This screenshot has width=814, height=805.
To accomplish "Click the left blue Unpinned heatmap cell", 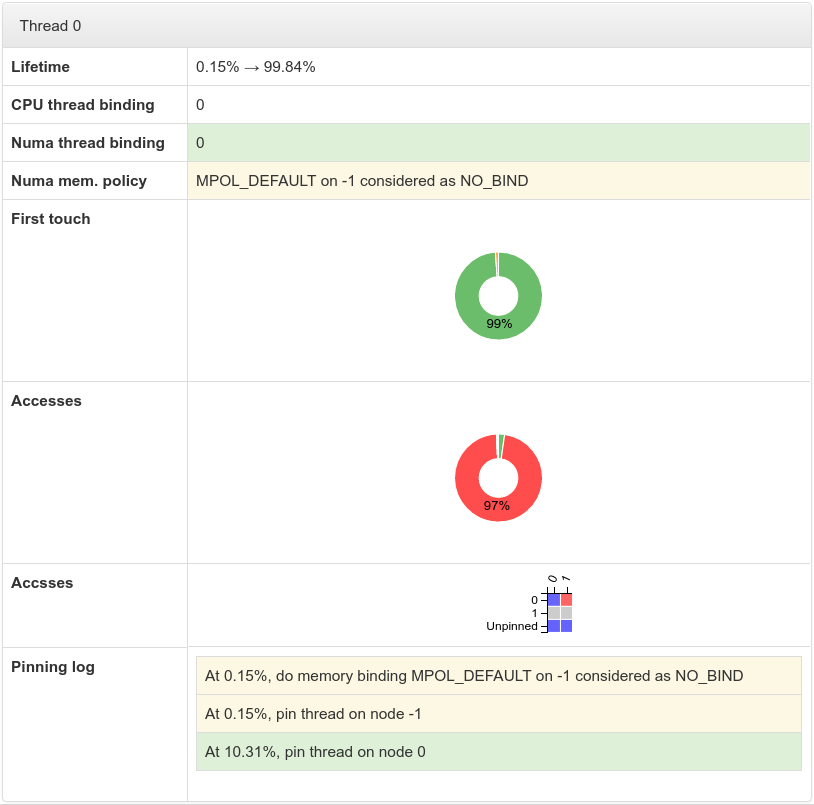I will [554, 626].
